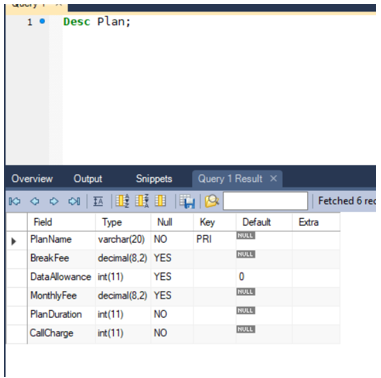This screenshot has height=378, width=381.
Task: Click the Type column header
Action: [123, 222]
